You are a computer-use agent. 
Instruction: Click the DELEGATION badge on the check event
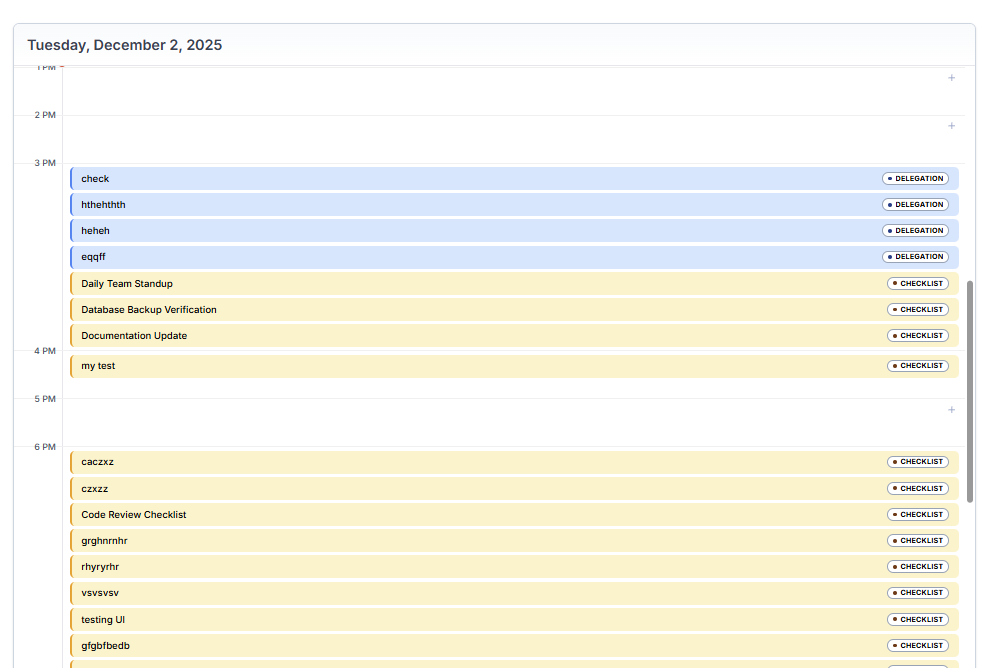(915, 179)
